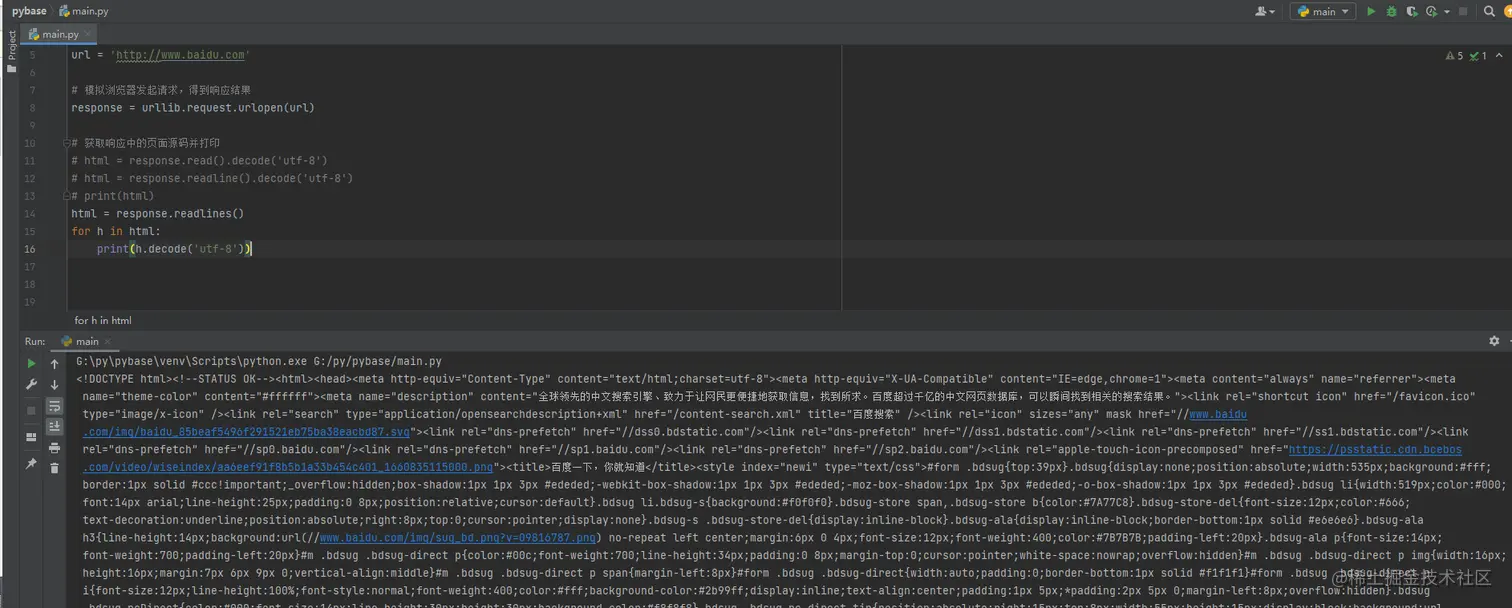Viewport: 1512px width, 608px height.
Task: Run the main configuration from the top toolbar
Action: pyautogui.click(x=1371, y=11)
